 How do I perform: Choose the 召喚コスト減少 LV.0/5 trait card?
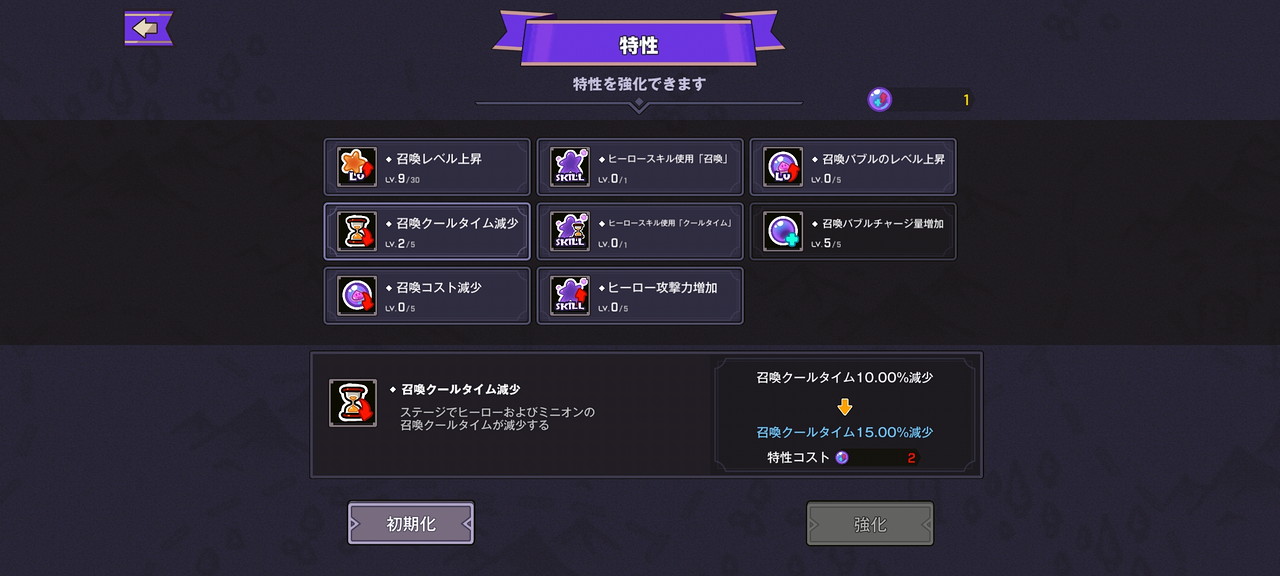[x=427, y=295]
